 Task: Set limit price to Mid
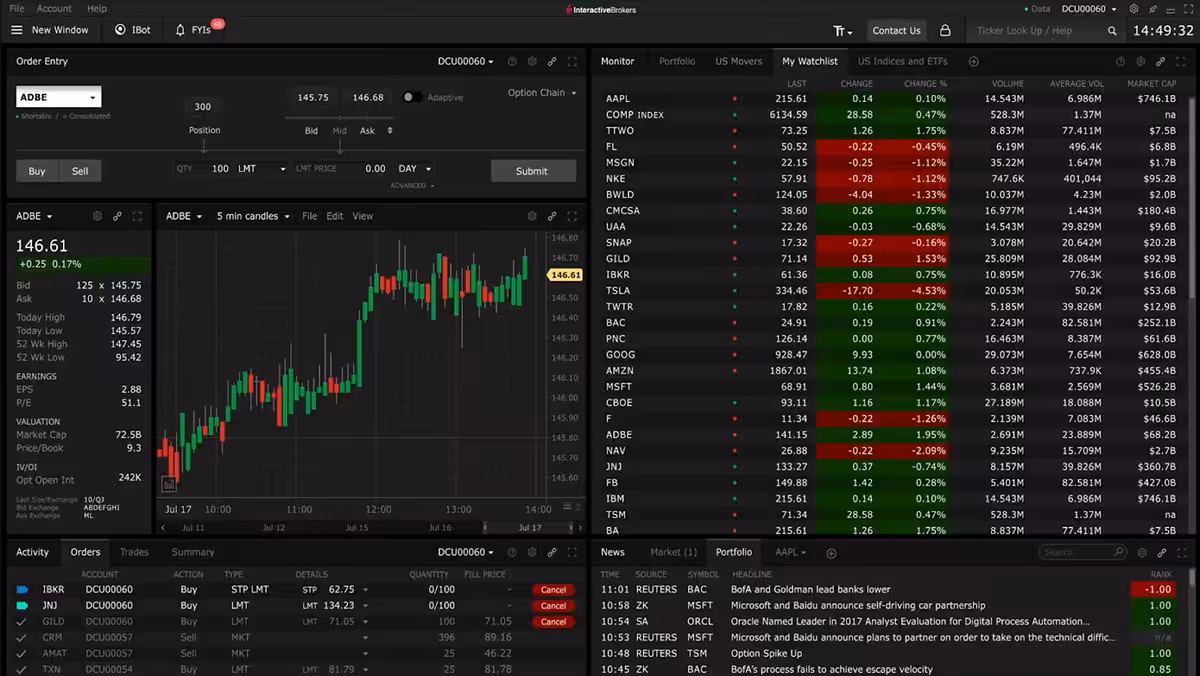click(340, 131)
